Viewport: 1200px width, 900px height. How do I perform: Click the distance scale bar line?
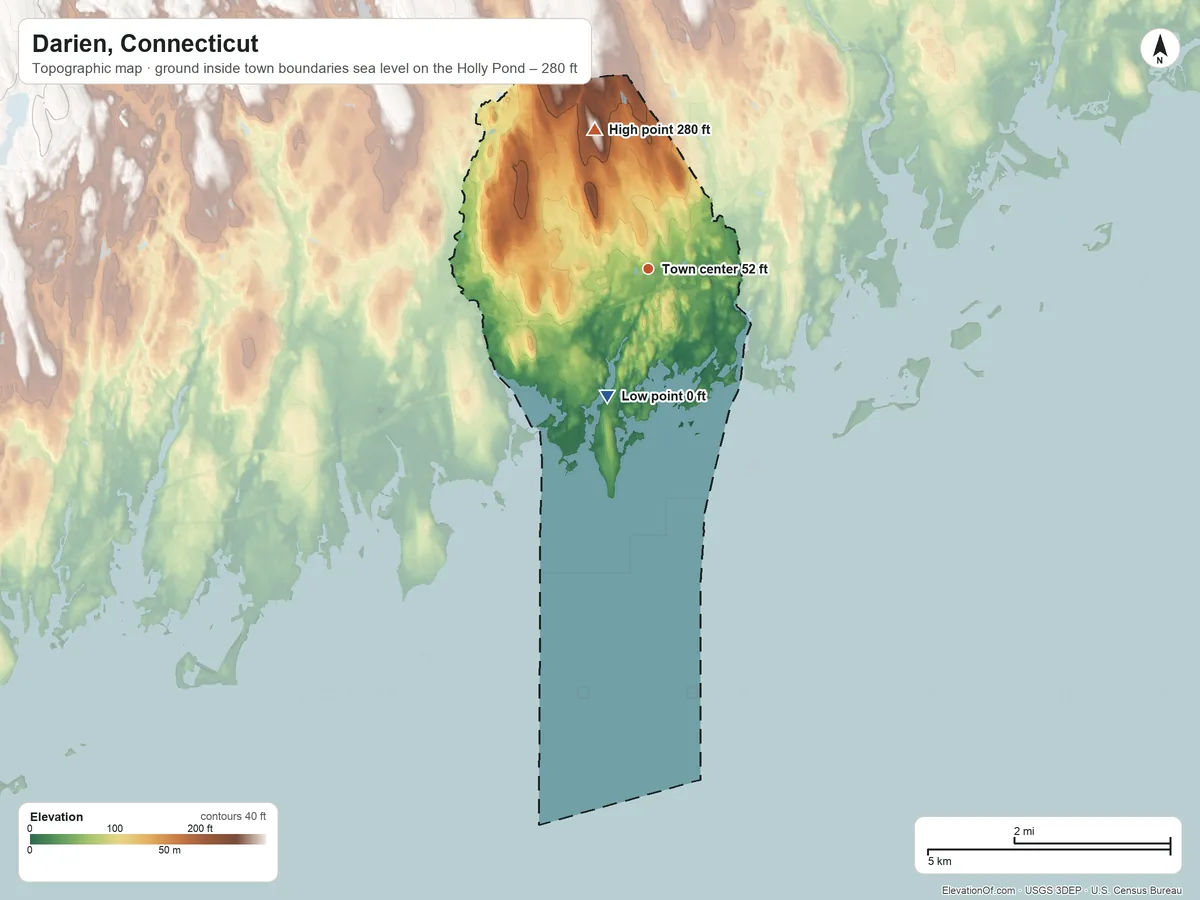pyautogui.click(x=1049, y=848)
